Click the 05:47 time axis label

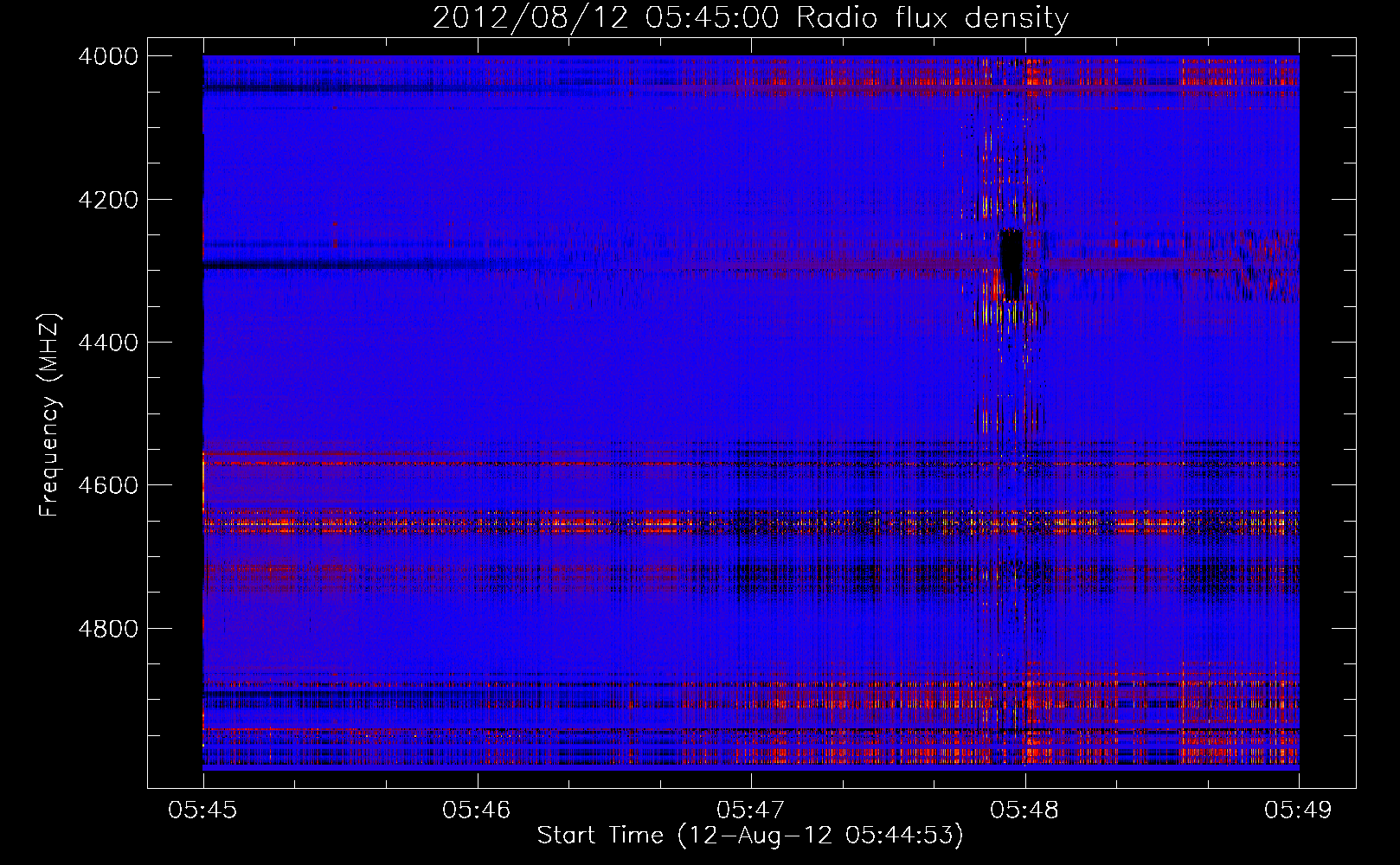tap(751, 810)
